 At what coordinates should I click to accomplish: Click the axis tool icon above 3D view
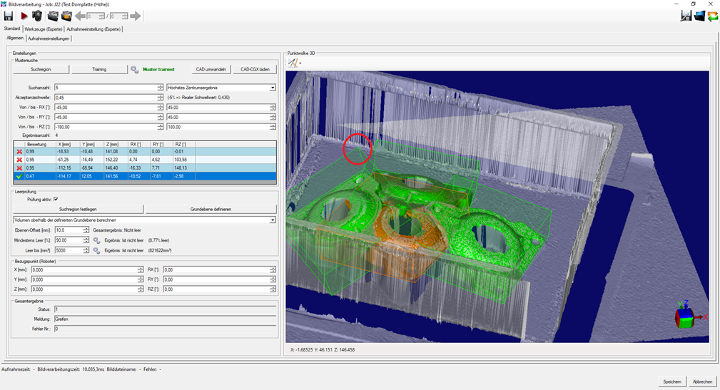pyautogui.click(x=293, y=63)
